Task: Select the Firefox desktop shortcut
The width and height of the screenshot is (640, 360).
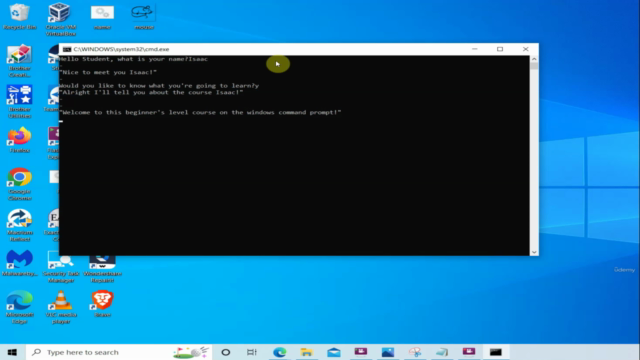Action: click(x=19, y=140)
